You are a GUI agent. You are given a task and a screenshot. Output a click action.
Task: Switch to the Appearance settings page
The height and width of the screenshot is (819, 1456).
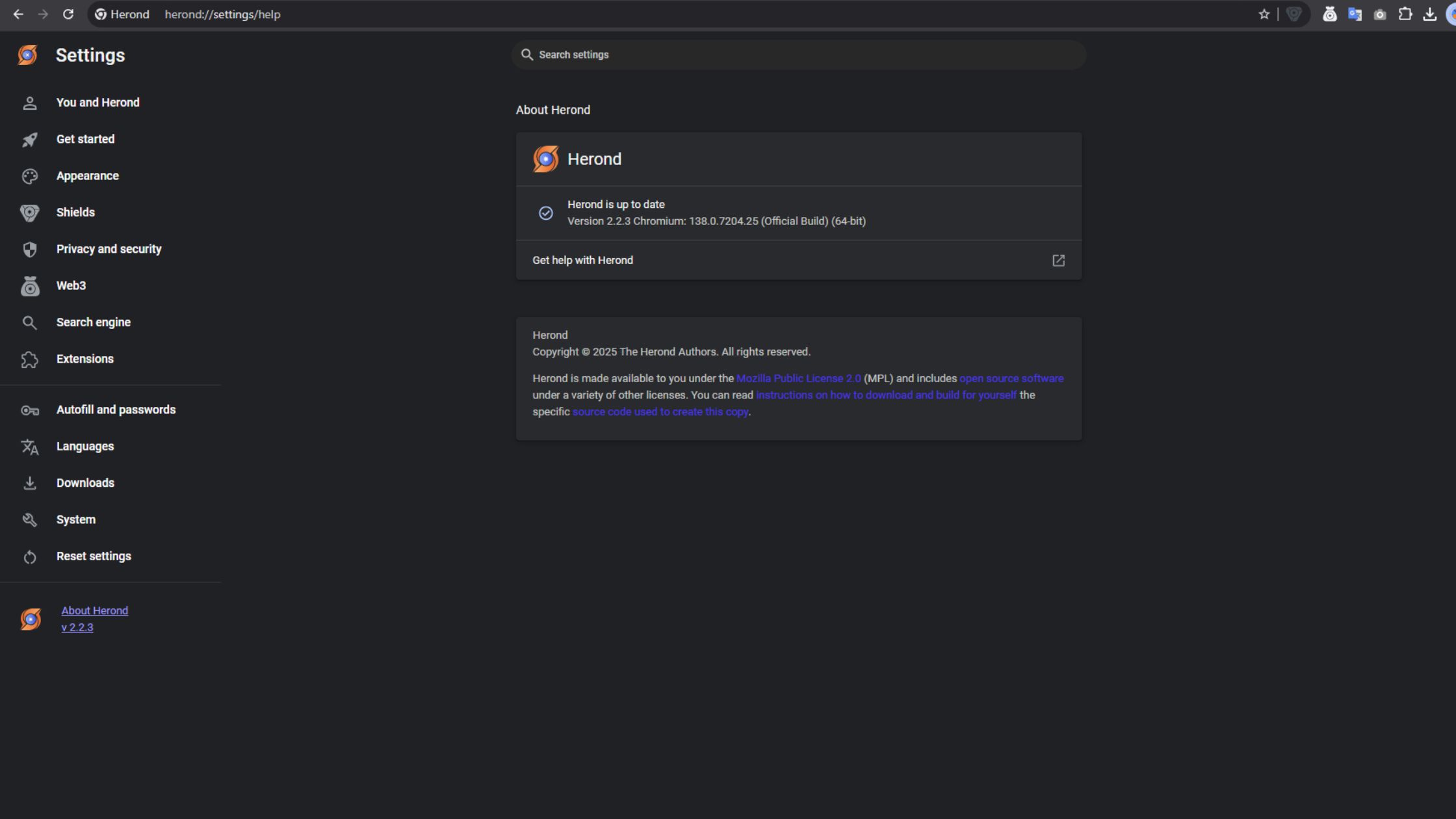pyautogui.click(x=87, y=175)
